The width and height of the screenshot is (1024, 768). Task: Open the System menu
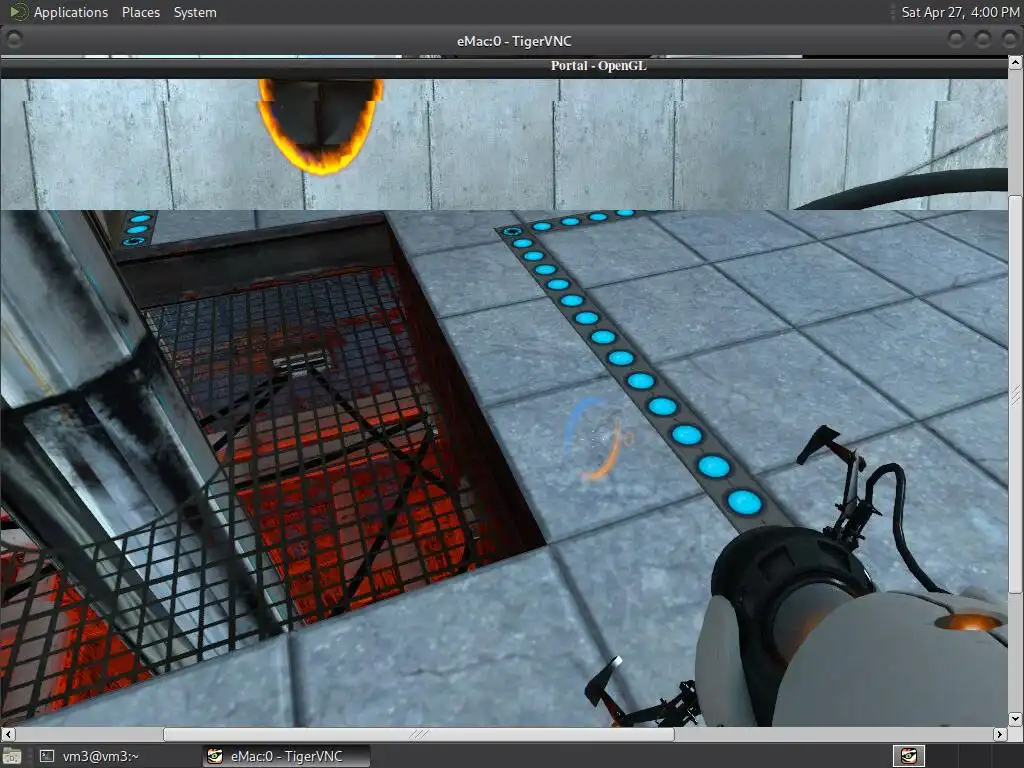(195, 12)
